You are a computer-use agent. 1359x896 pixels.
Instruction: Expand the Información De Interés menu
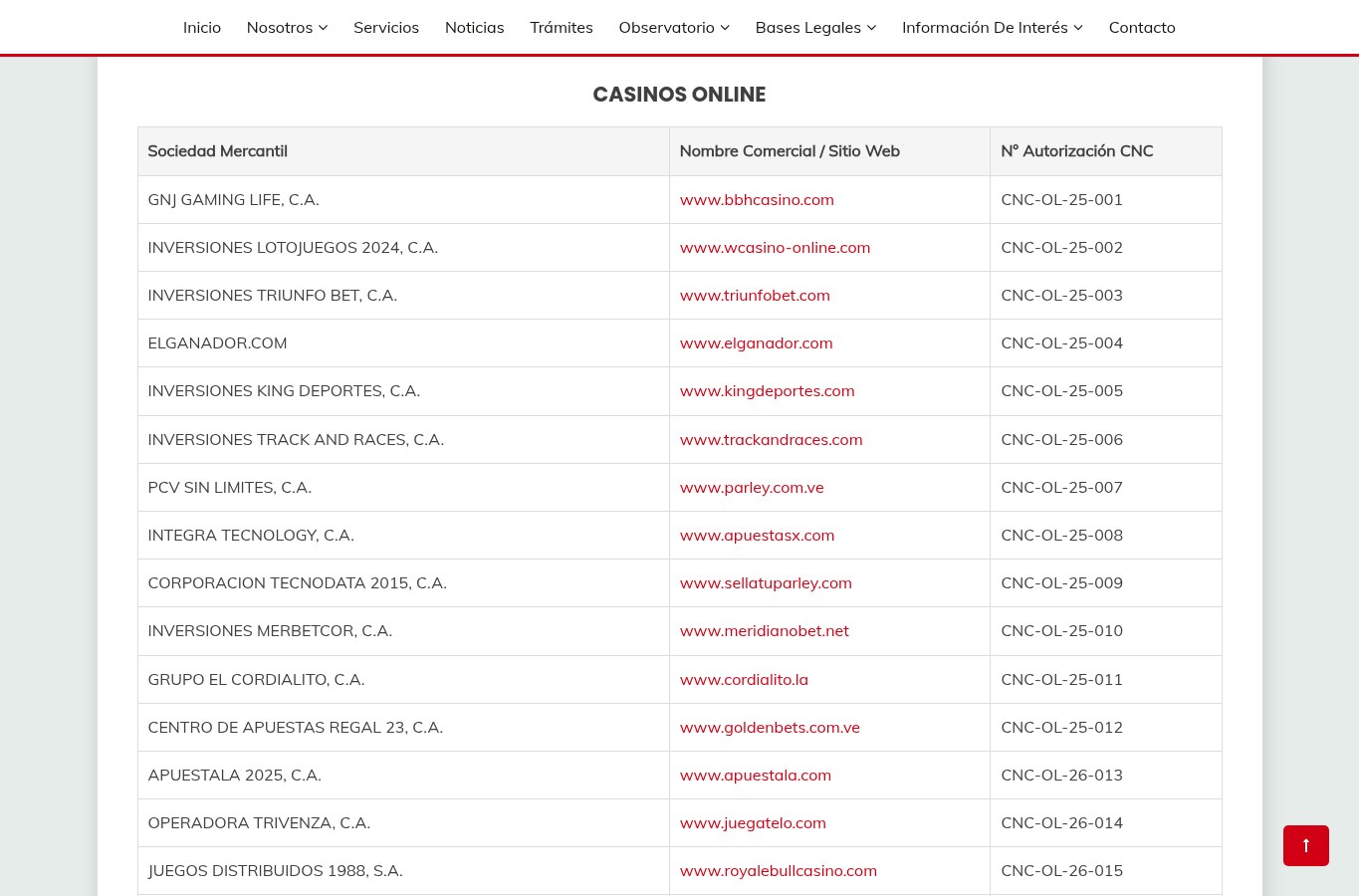point(993,27)
